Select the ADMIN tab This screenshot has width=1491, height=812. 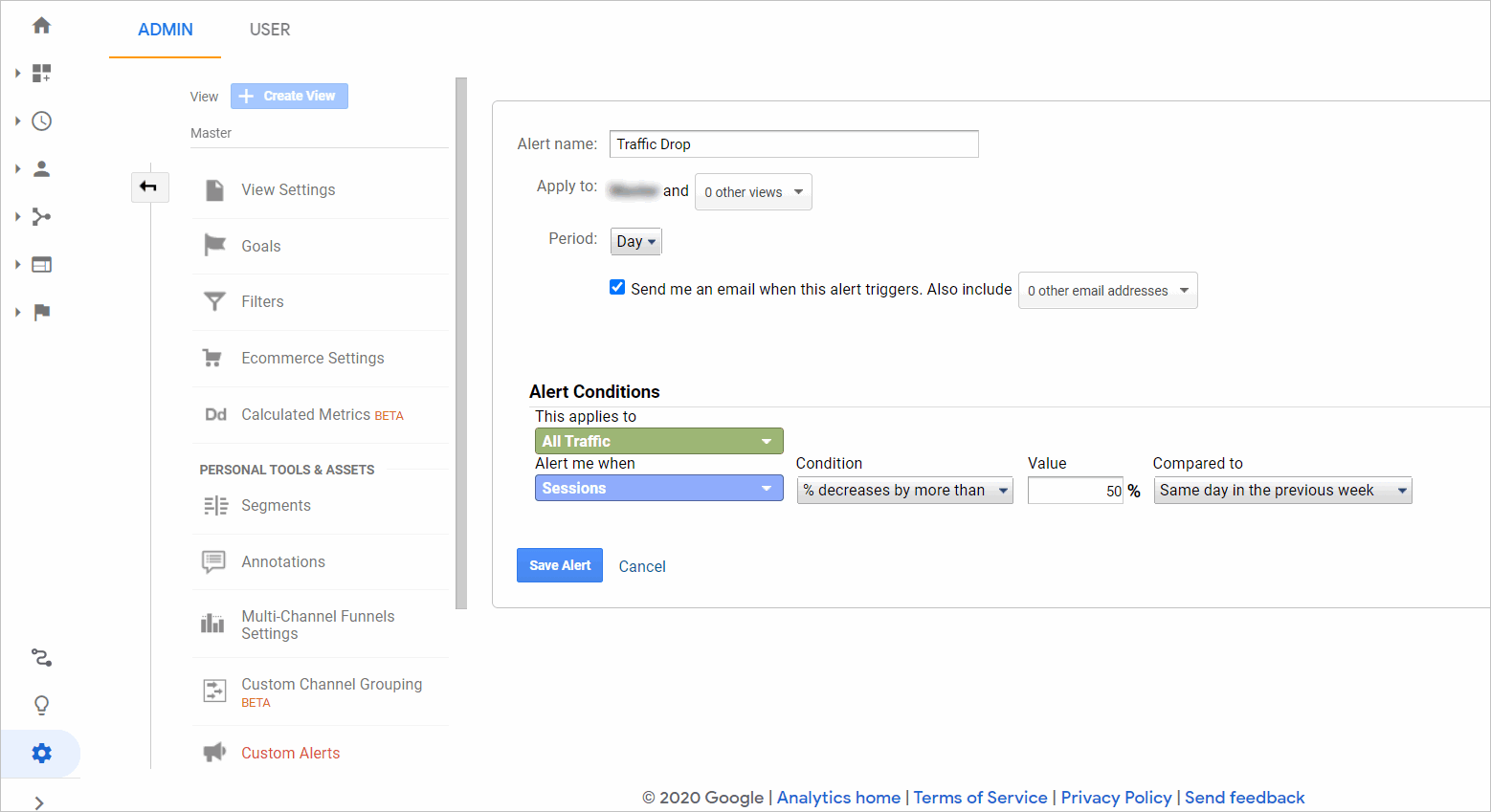pyautogui.click(x=164, y=30)
